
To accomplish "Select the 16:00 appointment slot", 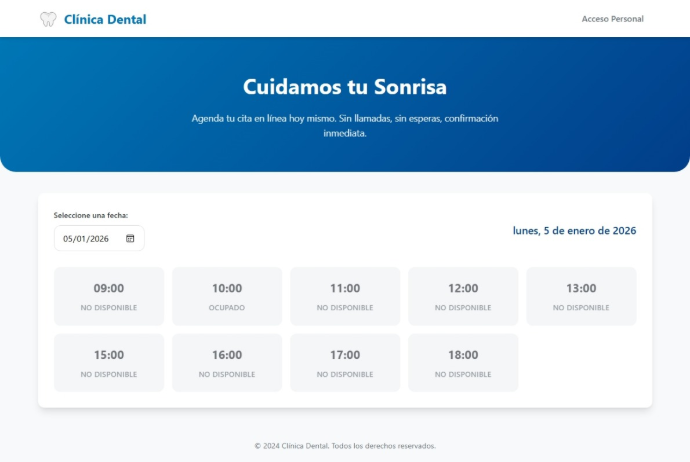I will (227, 362).
